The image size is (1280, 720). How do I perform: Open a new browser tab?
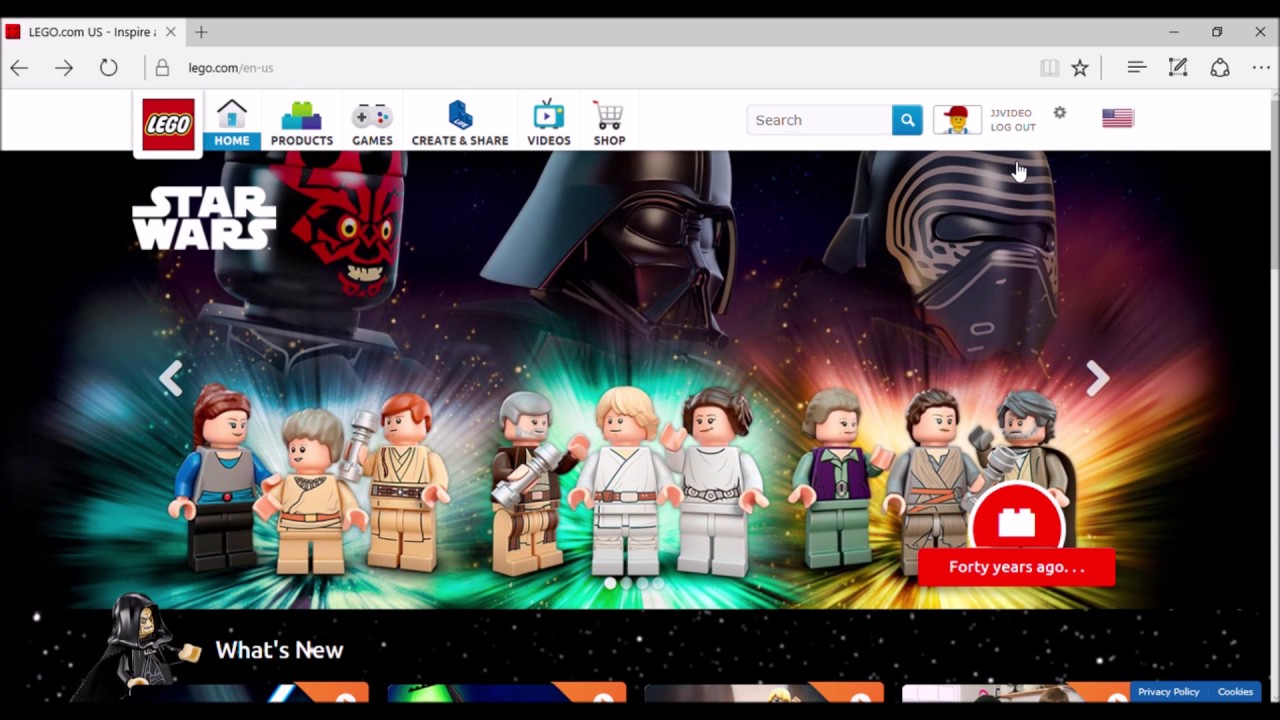[201, 32]
